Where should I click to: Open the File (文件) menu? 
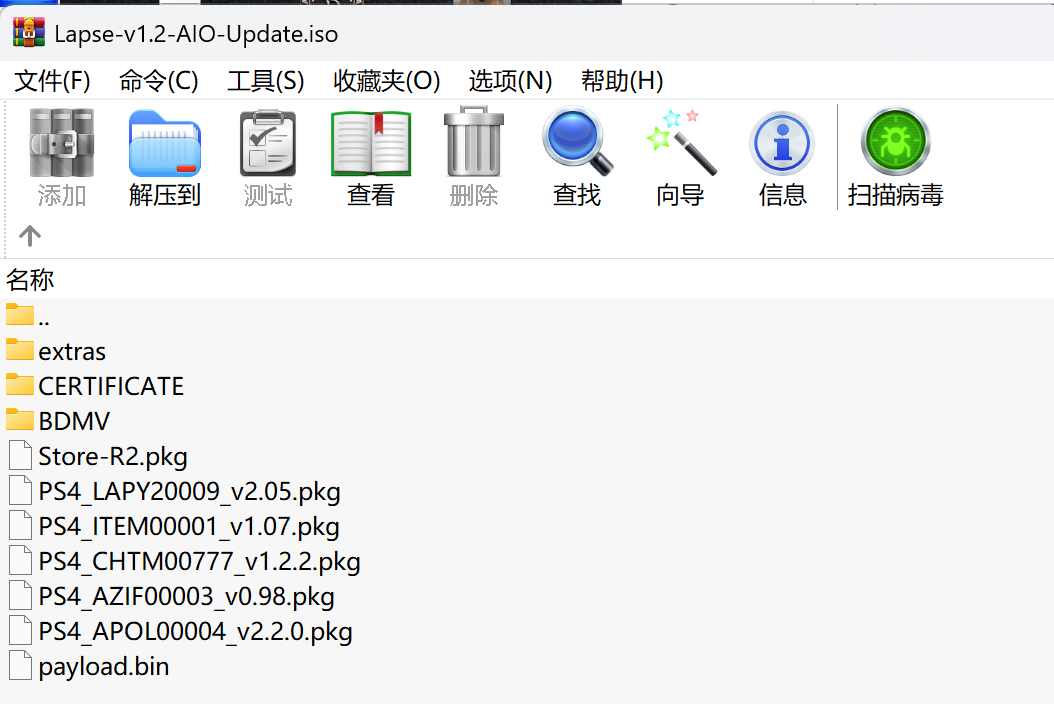click(x=52, y=81)
